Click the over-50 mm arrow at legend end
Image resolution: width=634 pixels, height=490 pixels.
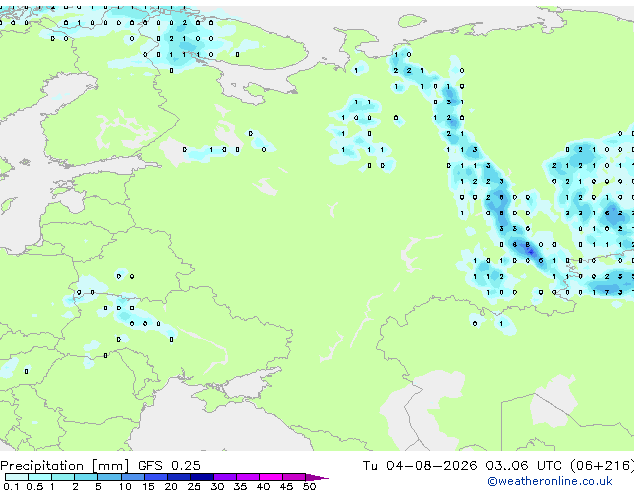tap(317, 477)
